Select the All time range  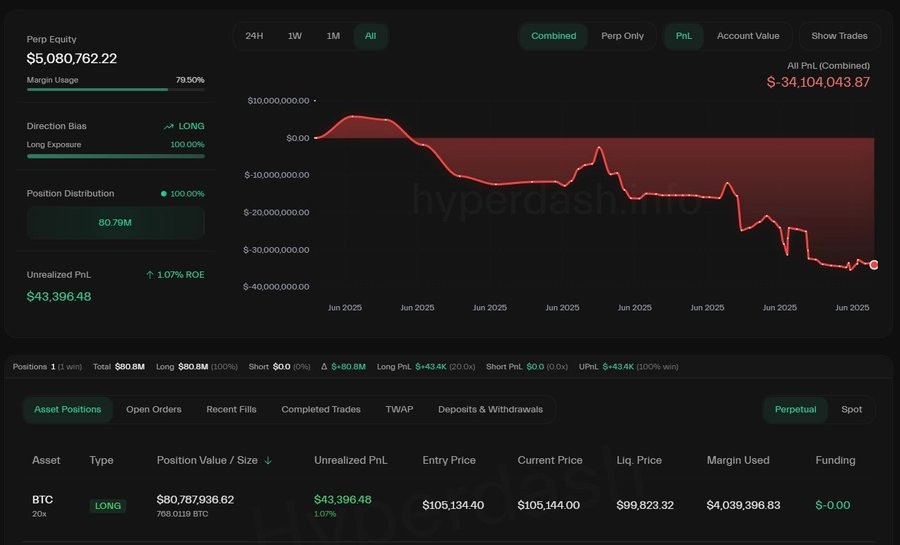[x=370, y=36]
